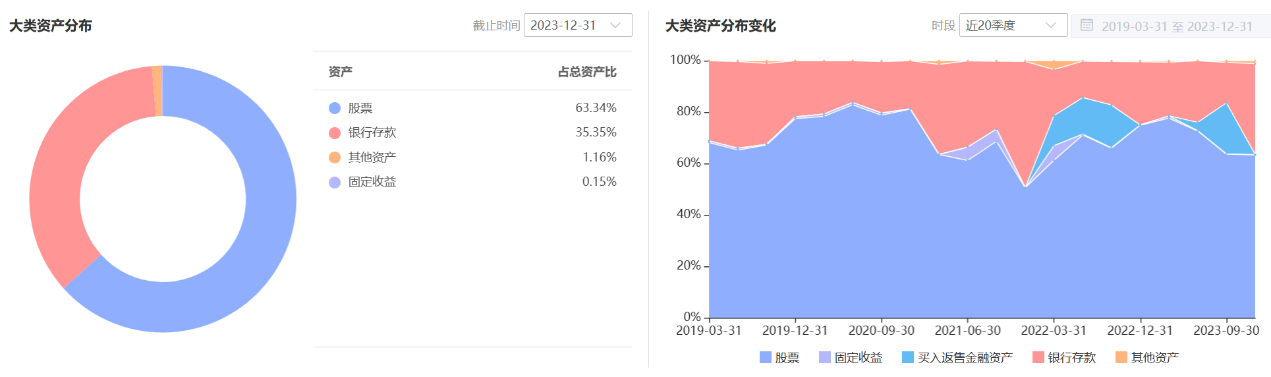The width and height of the screenshot is (1271, 377).
Task: Expand the 近20季度 period dropdown
Action: click(1012, 25)
